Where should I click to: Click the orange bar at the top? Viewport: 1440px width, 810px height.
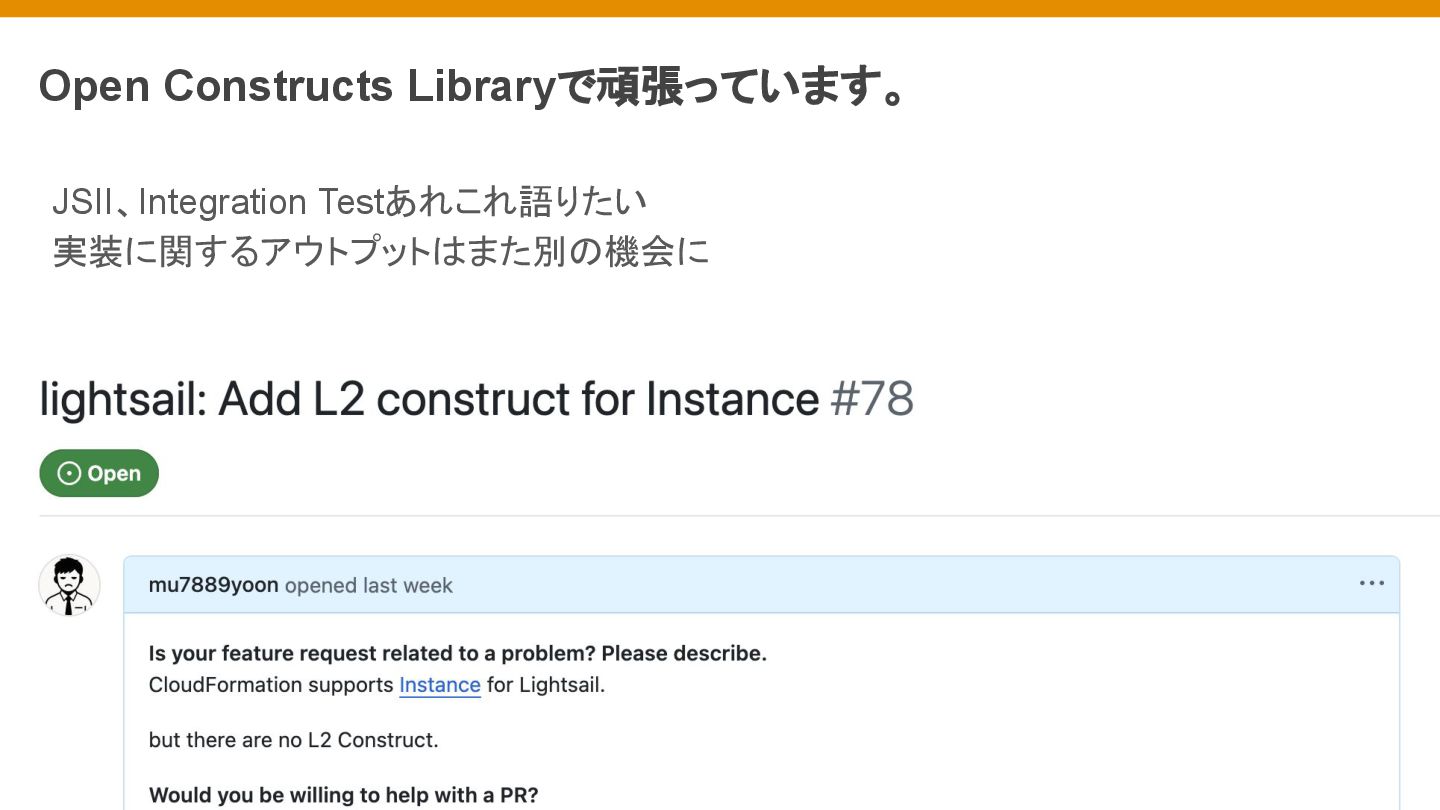tap(720, 8)
